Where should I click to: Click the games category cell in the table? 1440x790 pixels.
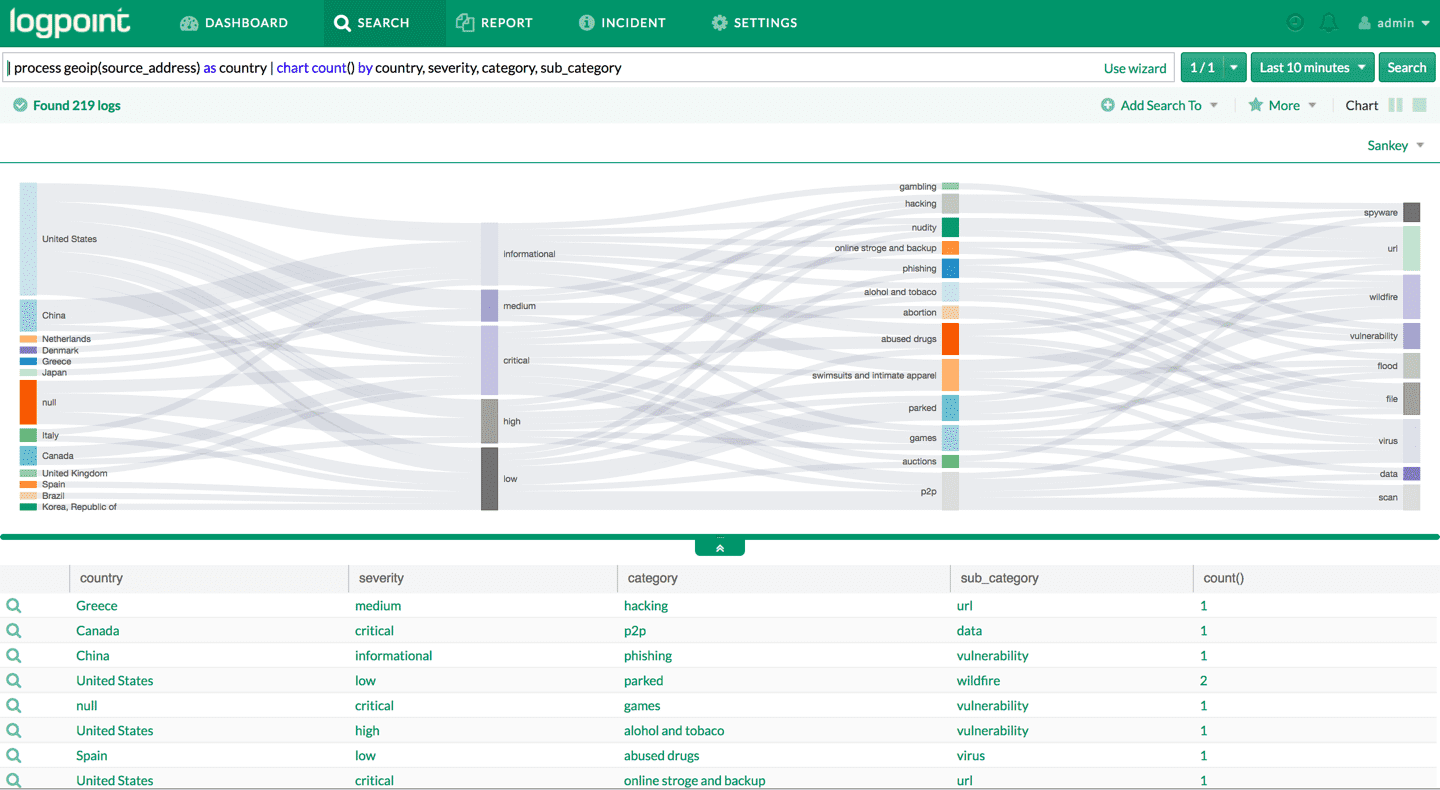click(x=643, y=706)
